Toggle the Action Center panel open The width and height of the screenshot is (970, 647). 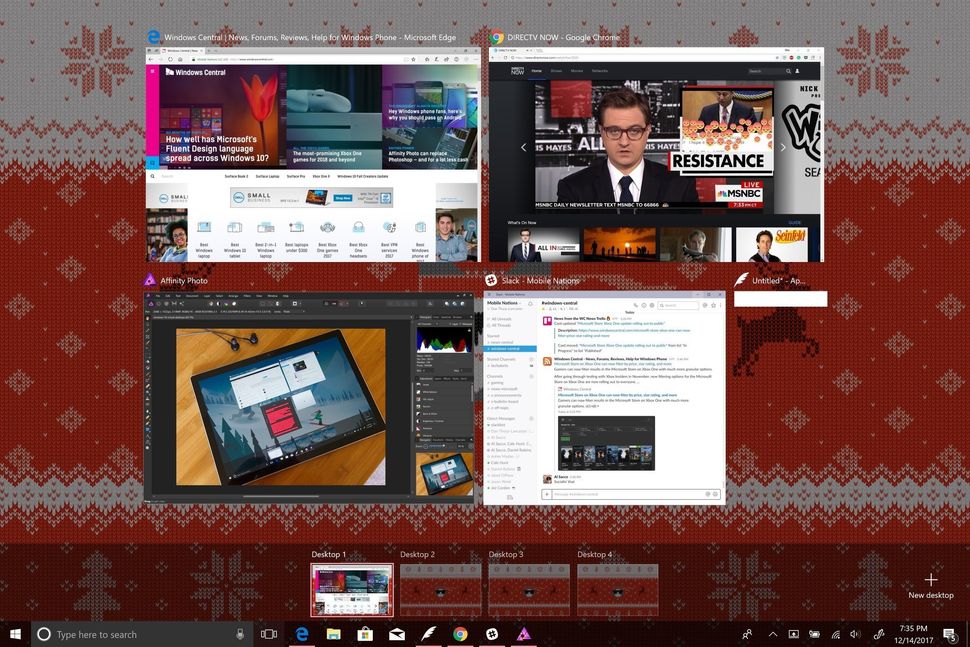click(949, 634)
